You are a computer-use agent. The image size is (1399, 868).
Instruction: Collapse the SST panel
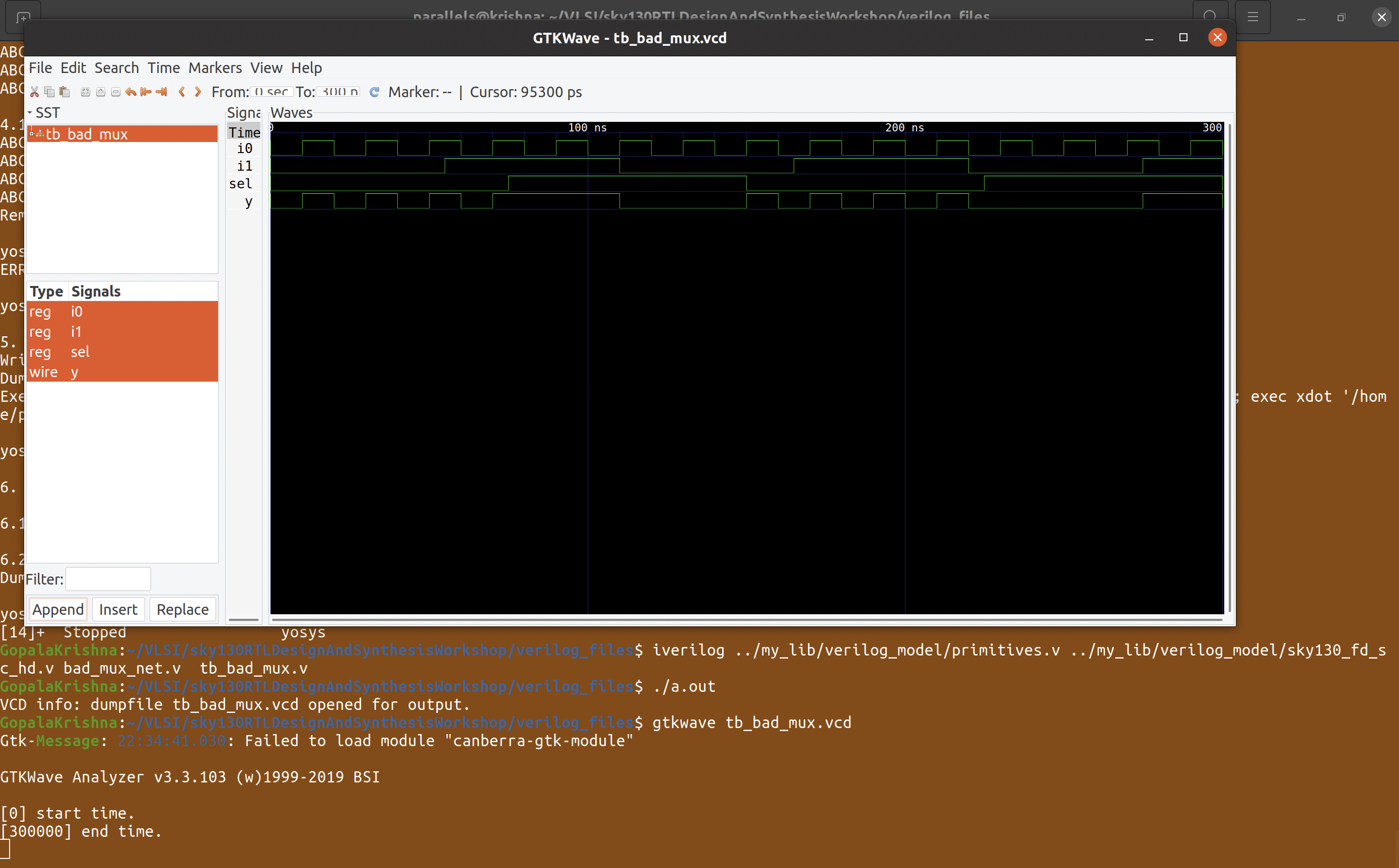[x=28, y=112]
